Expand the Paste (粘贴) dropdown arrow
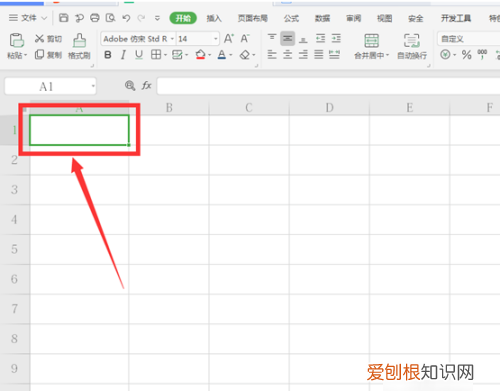The image size is (500, 391). [25, 55]
